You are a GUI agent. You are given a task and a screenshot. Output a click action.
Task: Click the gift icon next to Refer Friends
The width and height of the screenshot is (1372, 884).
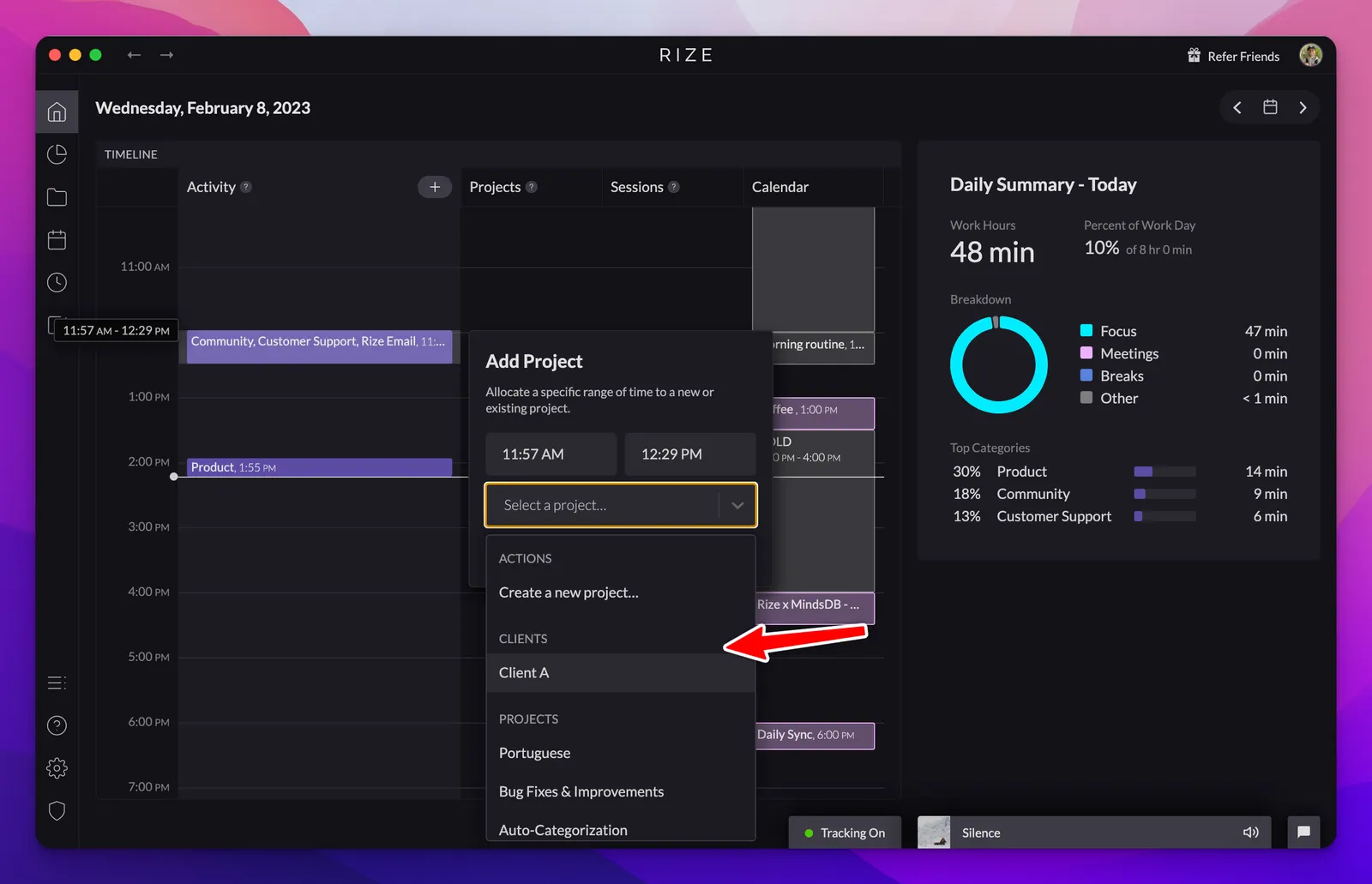click(x=1194, y=56)
